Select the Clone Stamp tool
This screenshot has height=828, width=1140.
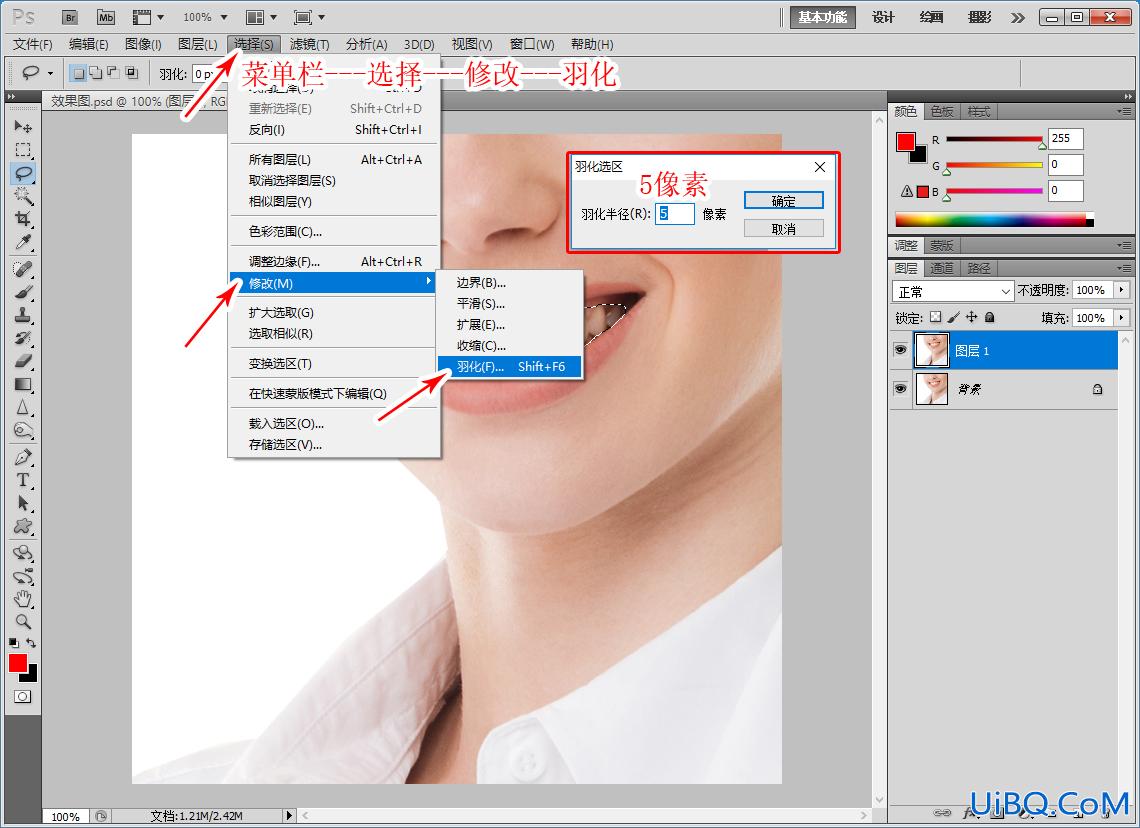(x=23, y=315)
